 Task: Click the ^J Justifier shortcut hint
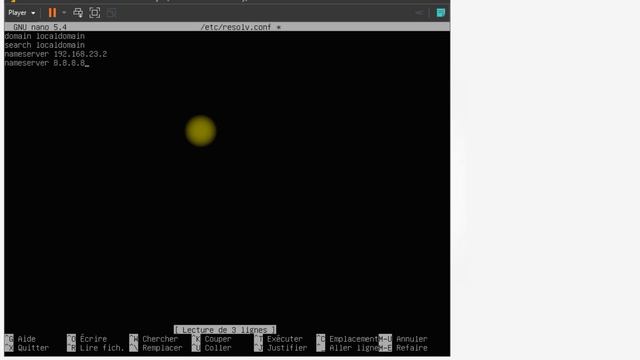click(x=281, y=348)
